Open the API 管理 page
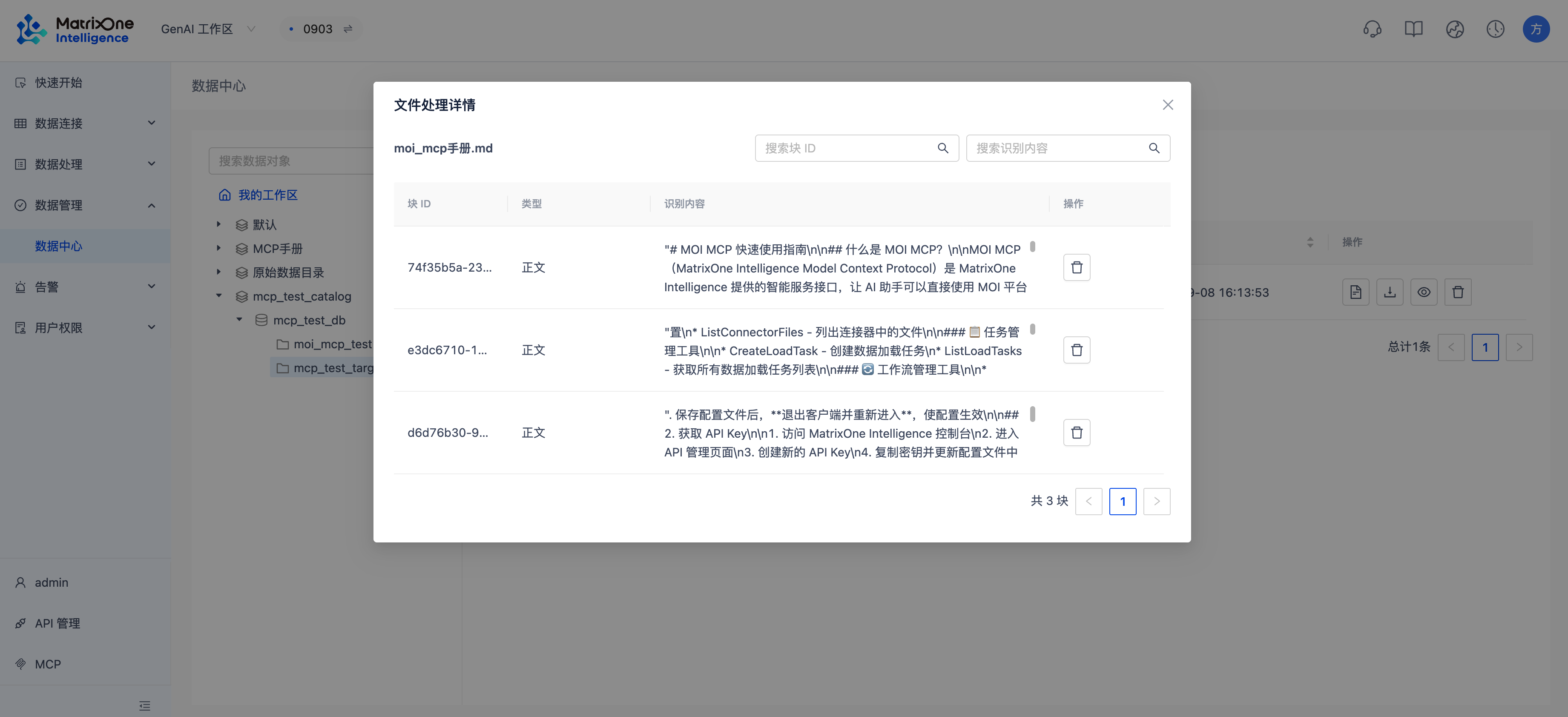The height and width of the screenshot is (717, 1568). (x=57, y=622)
